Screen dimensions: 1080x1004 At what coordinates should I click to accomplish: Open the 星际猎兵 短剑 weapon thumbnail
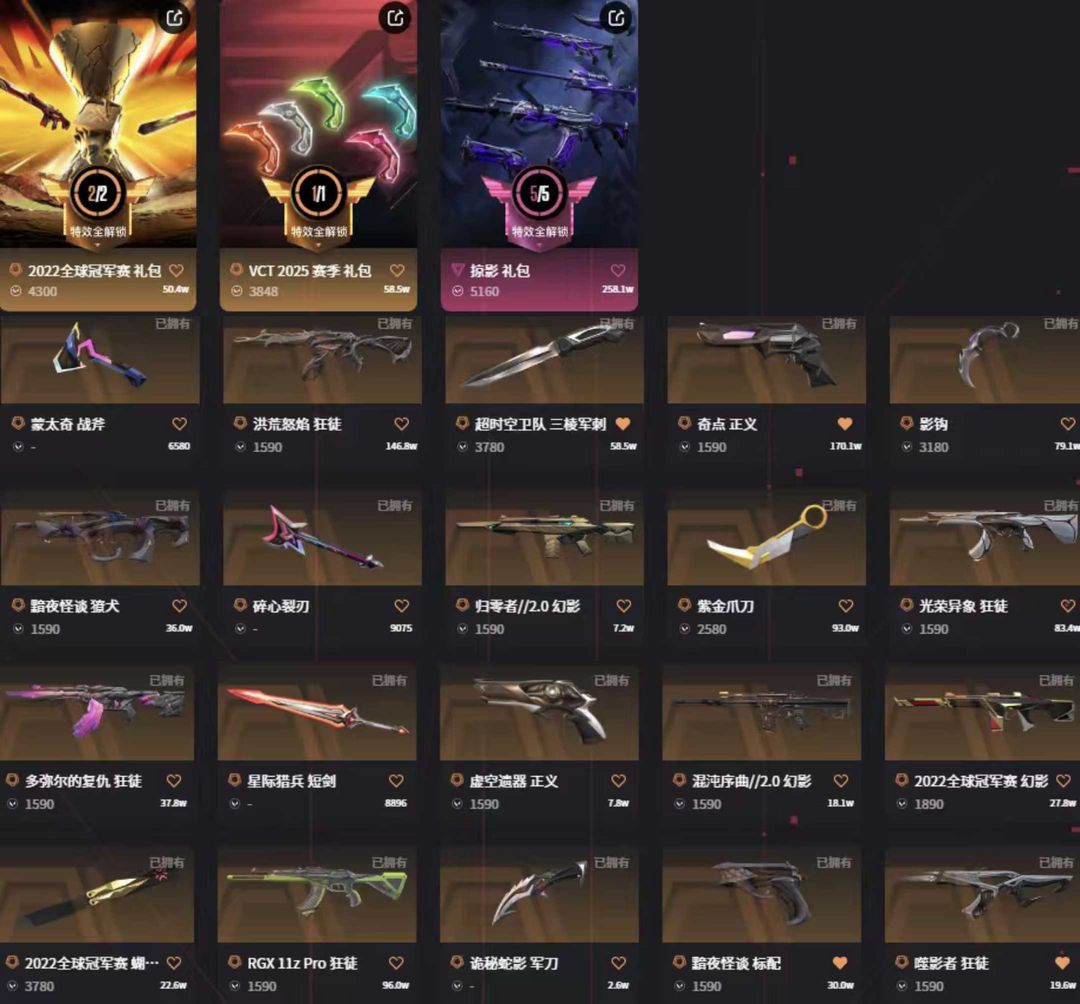click(x=317, y=713)
